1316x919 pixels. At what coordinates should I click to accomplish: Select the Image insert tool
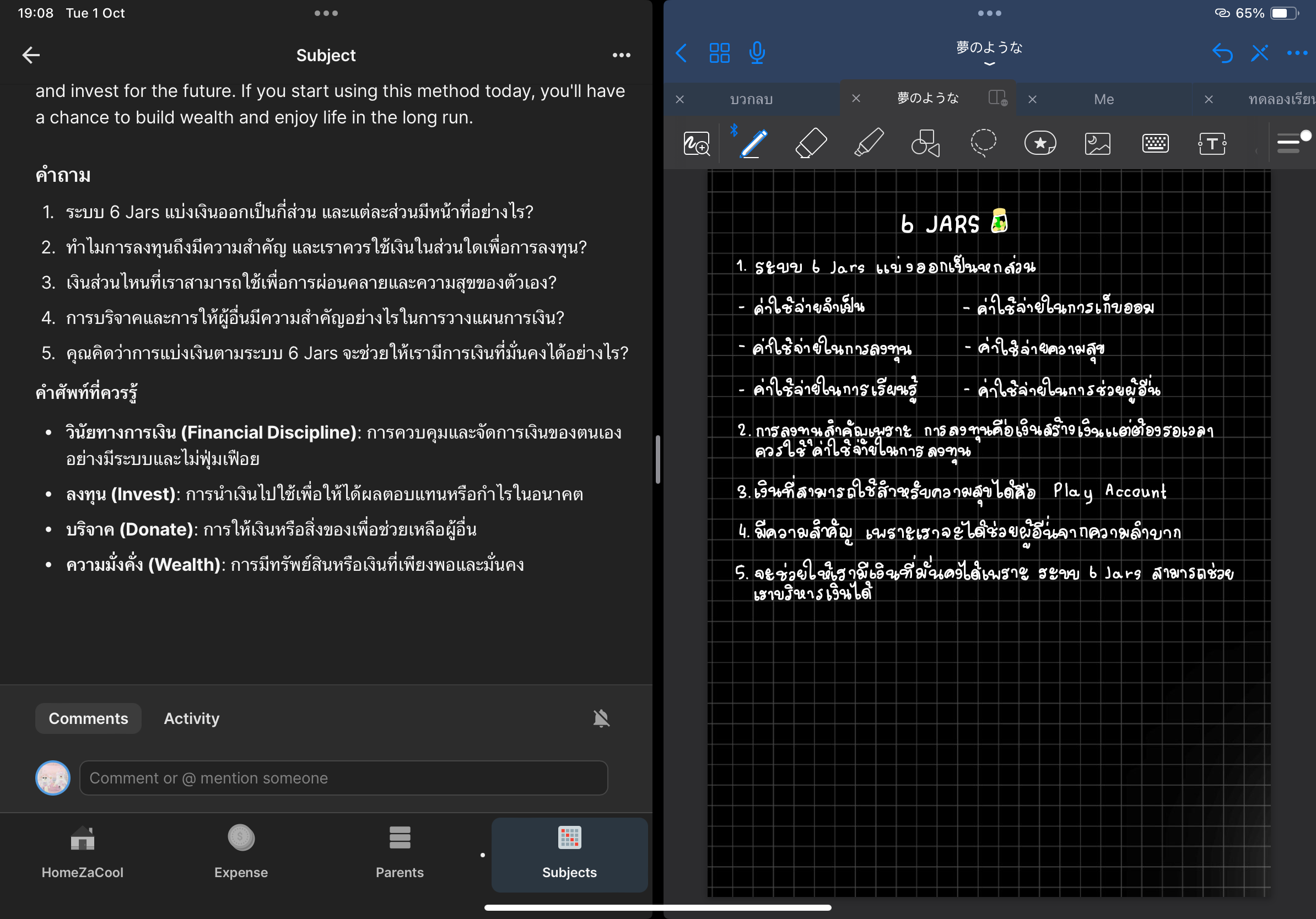[1097, 143]
